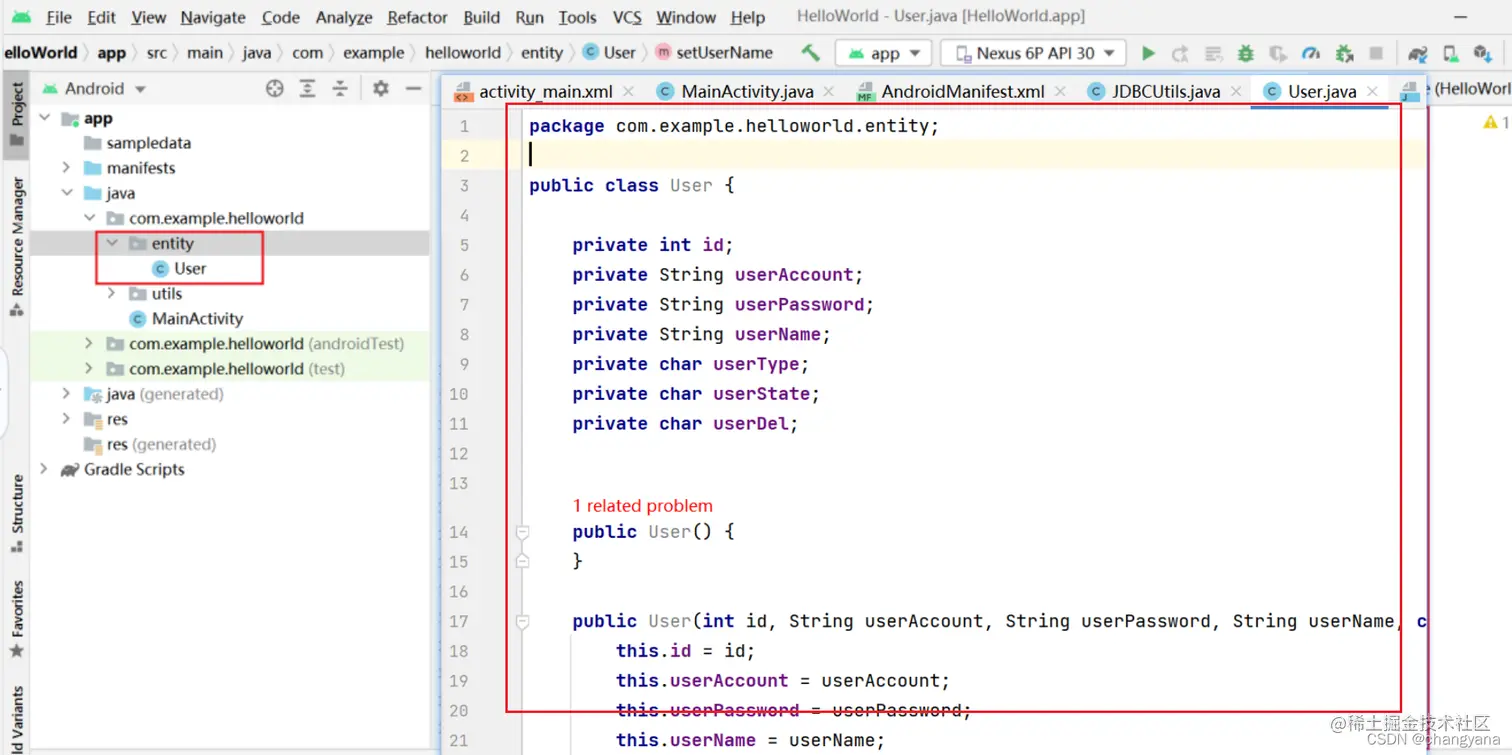Expand the manifests folder
This screenshot has height=755, width=1512.
tap(66, 168)
